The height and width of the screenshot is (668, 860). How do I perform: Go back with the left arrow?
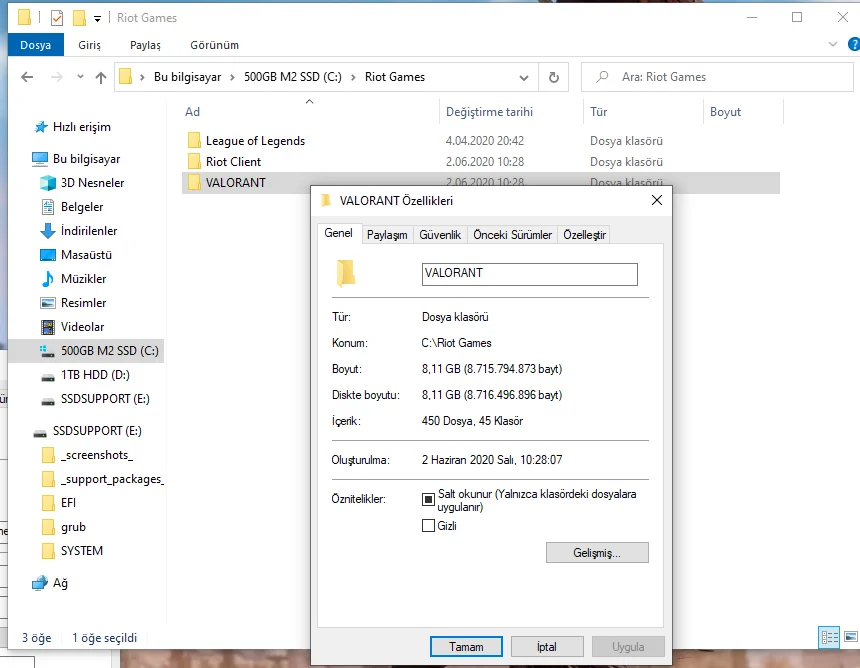pos(27,77)
